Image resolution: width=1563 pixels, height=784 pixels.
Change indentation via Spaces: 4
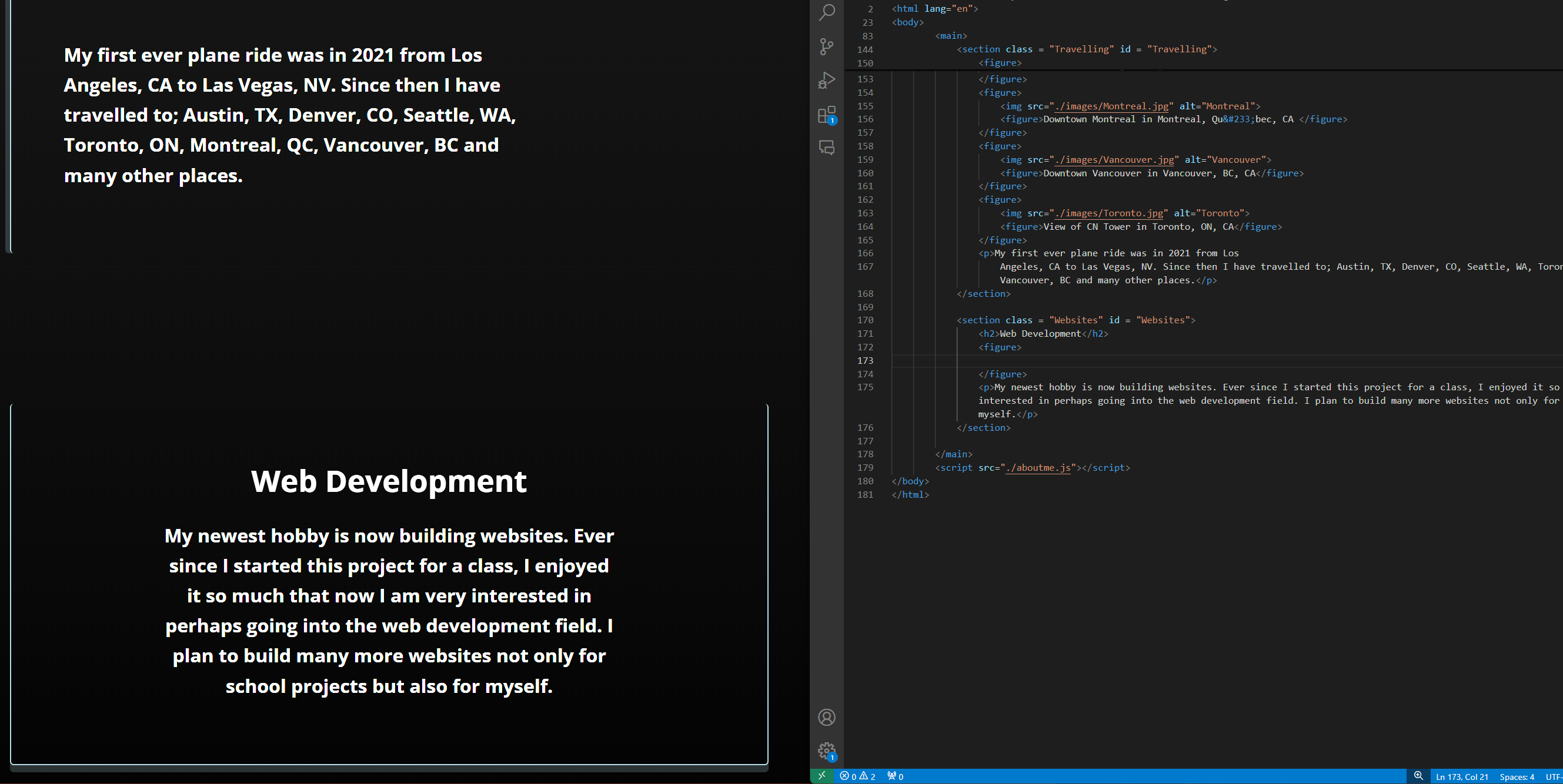[1517, 777]
